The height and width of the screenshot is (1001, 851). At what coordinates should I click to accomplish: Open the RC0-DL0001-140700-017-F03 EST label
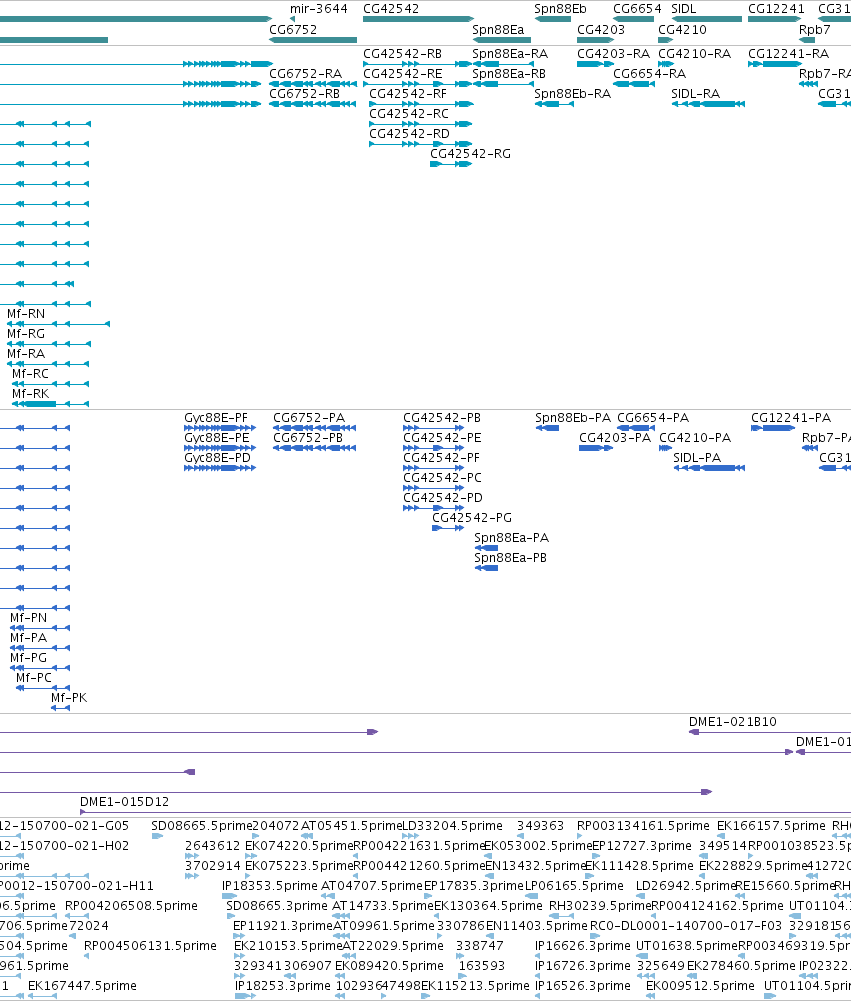point(686,925)
